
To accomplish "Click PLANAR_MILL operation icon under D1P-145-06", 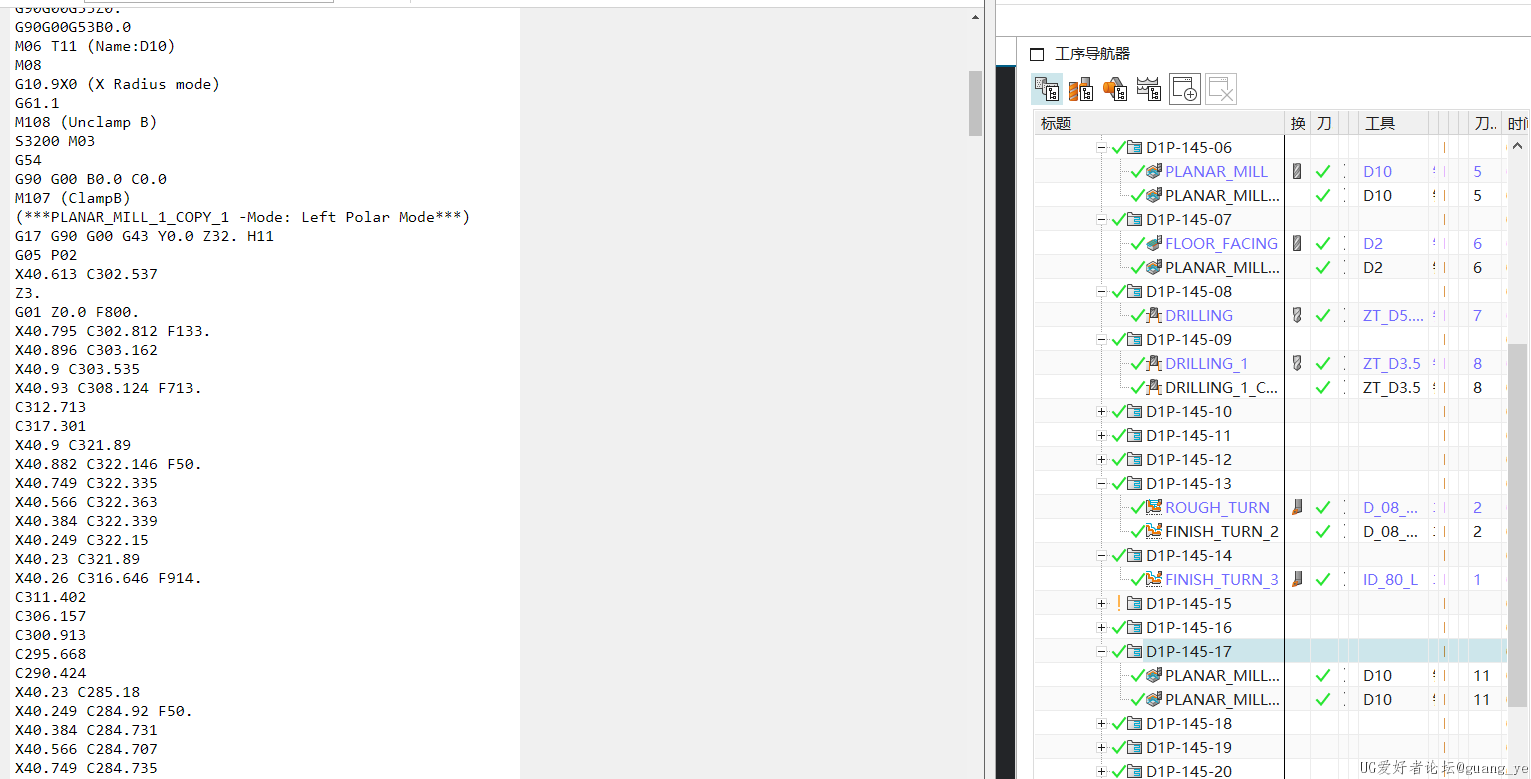I will click(1154, 171).
